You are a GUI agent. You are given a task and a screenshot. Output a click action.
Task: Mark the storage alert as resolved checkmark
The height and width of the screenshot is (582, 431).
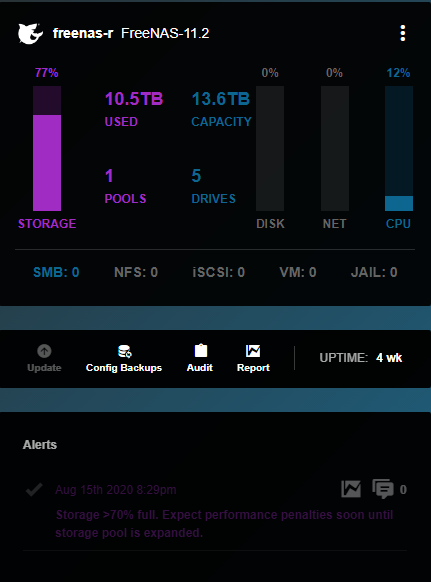pyautogui.click(x=34, y=490)
